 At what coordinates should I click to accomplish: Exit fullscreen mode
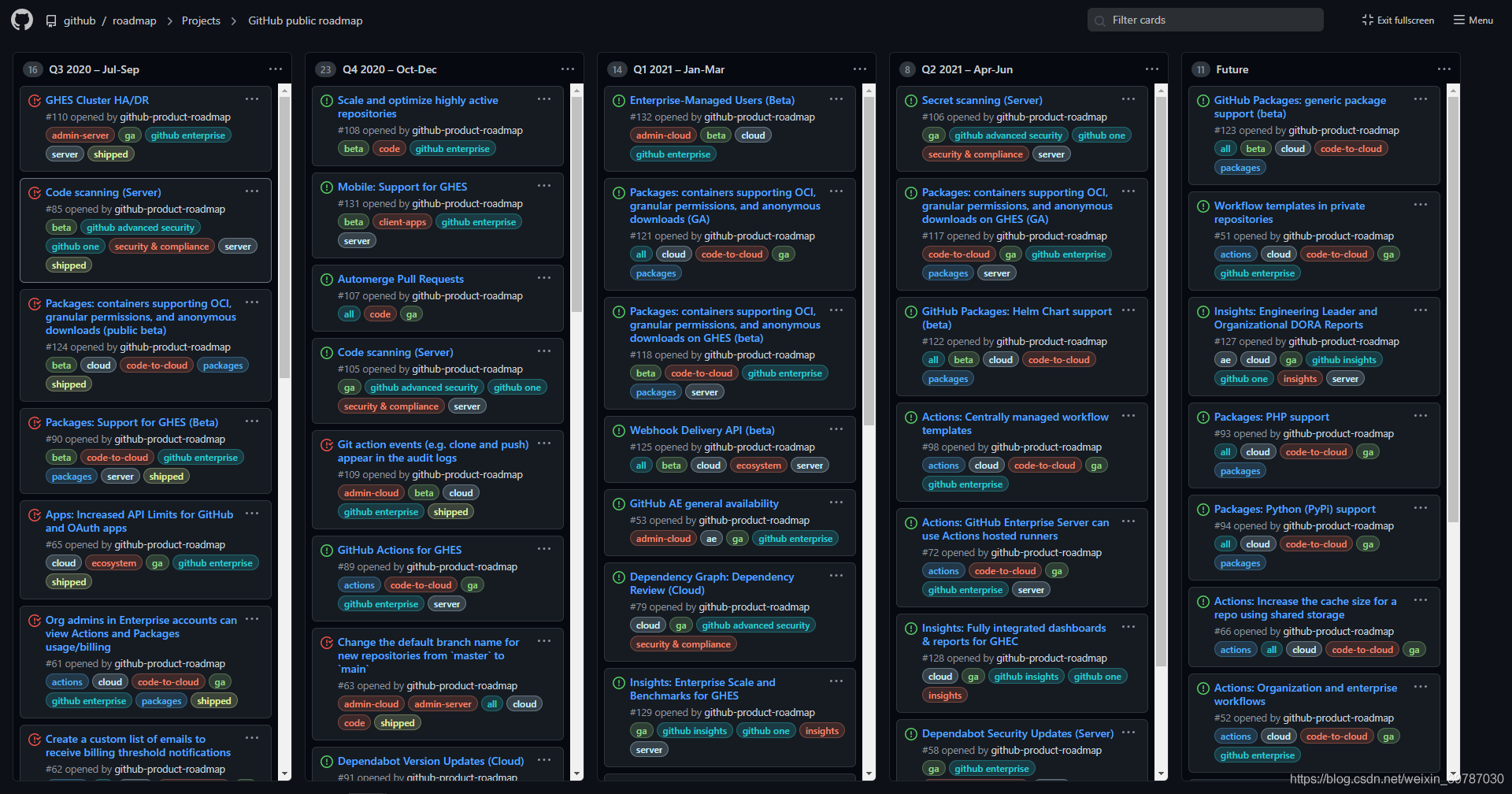coord(1398,20)
